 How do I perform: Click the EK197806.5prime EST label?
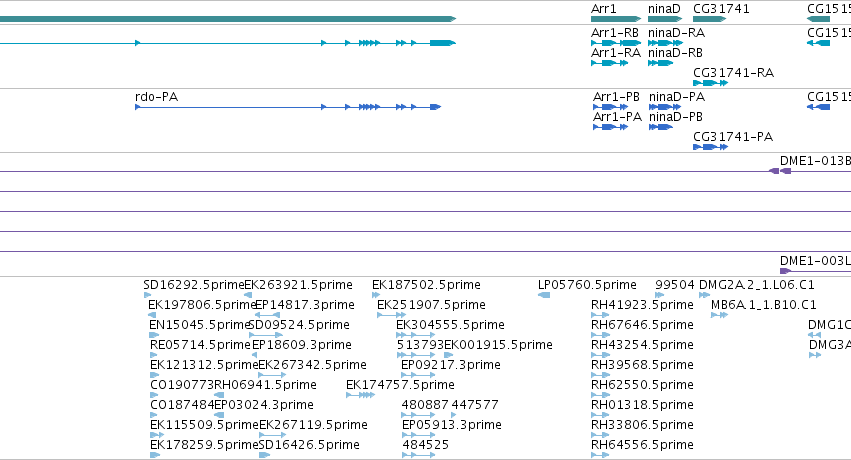point(202,305)
